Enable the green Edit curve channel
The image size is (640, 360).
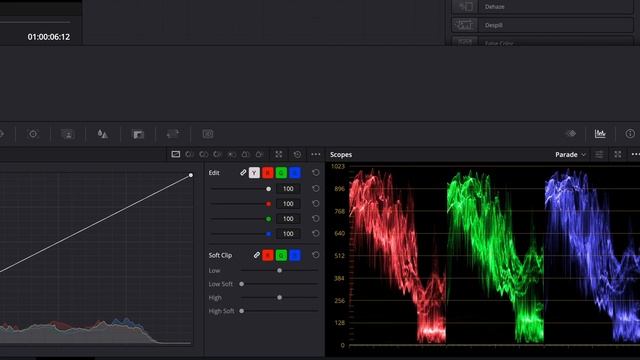(281, 173)
